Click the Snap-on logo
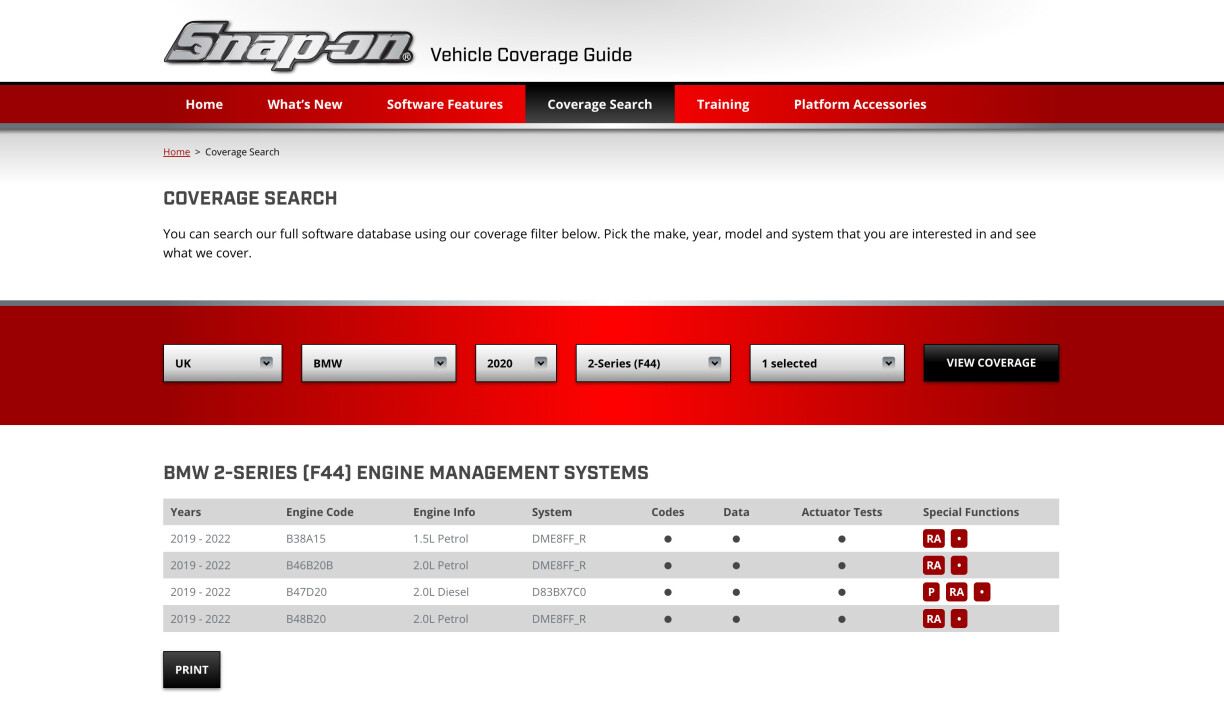The width and height of the screenshot is (1224, 723). coord(289,46)
